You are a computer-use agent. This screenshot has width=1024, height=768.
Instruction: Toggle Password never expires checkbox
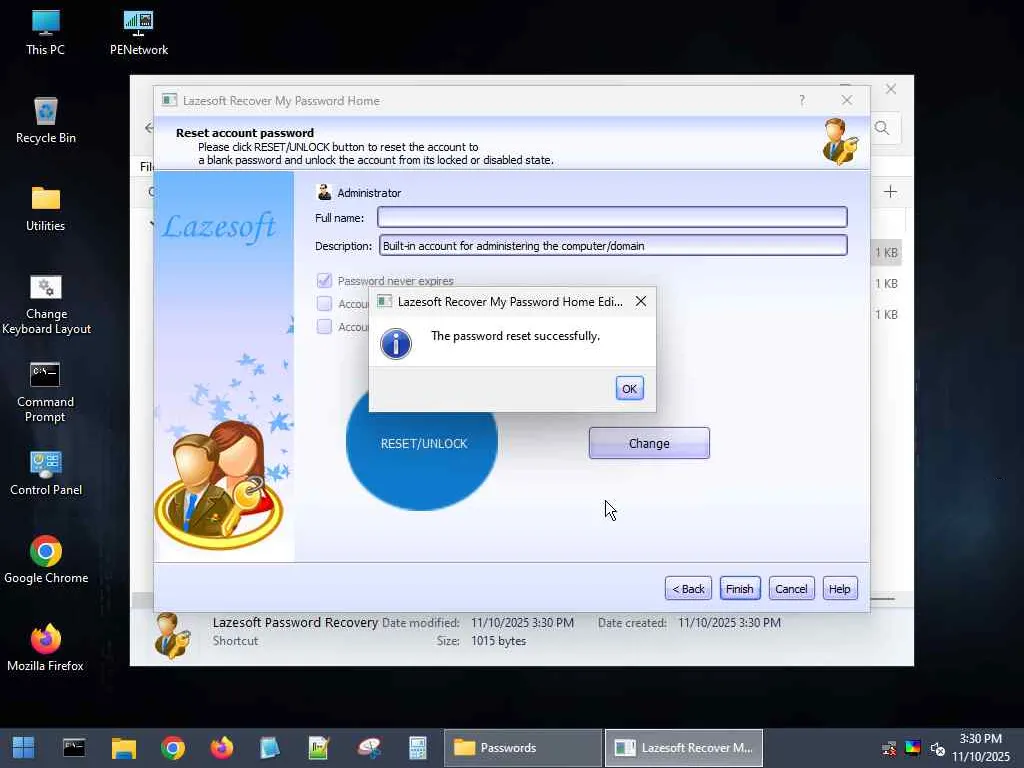coord(324,281)
